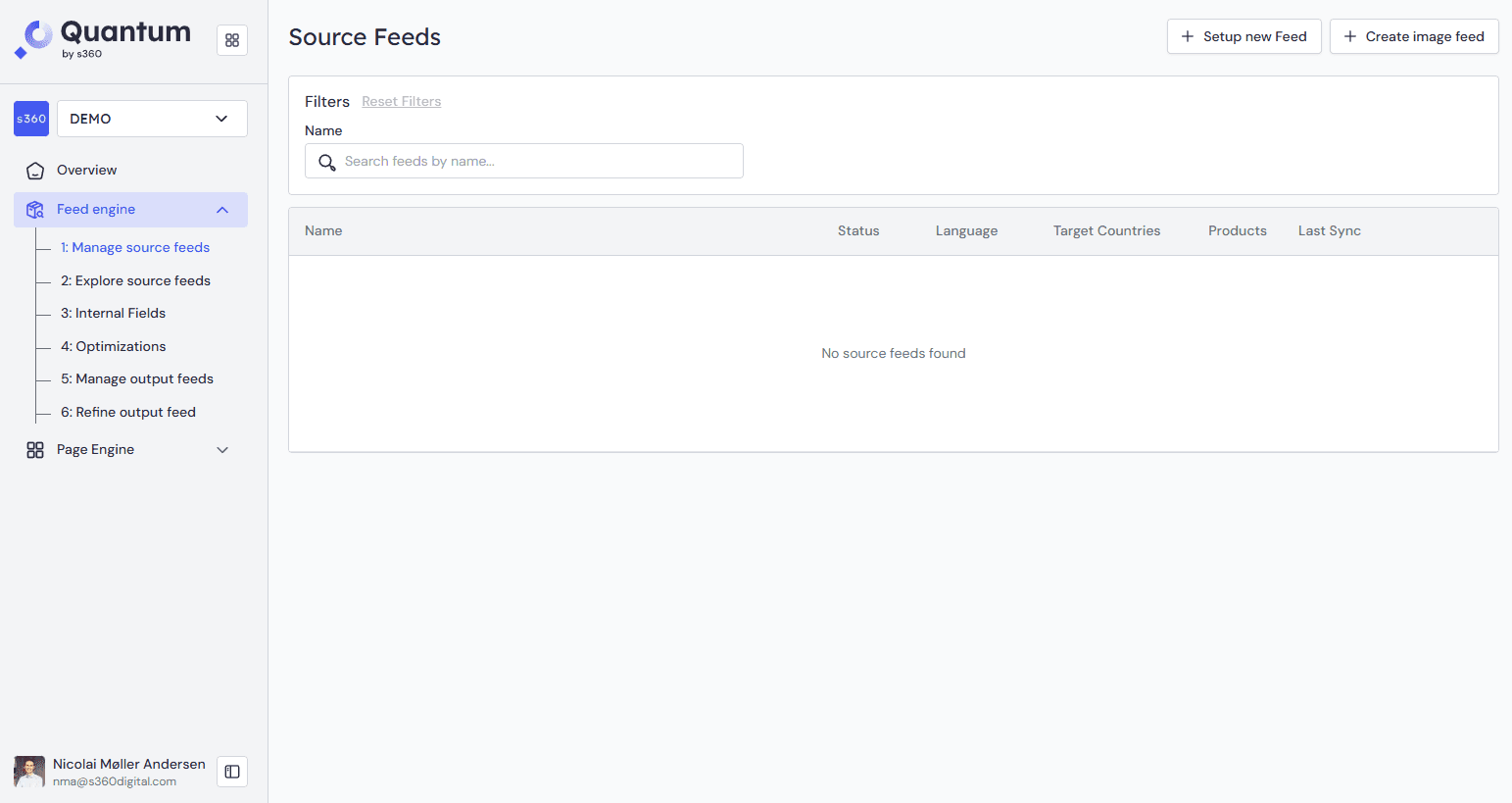The height and width of the screenshot is (803, 1512).
Task: Expand the Page Engine section
Action: [x=222, y=449]
